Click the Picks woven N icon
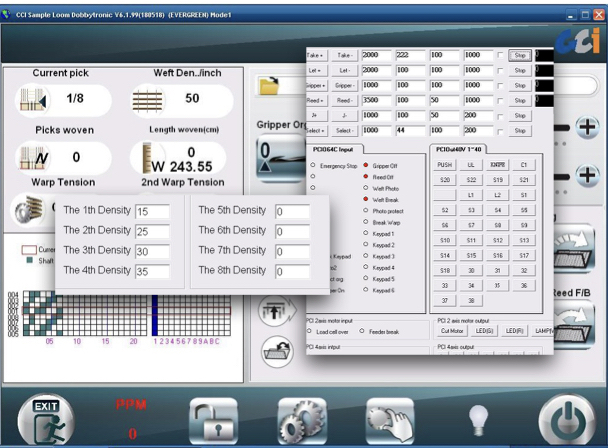 point(34,158)
